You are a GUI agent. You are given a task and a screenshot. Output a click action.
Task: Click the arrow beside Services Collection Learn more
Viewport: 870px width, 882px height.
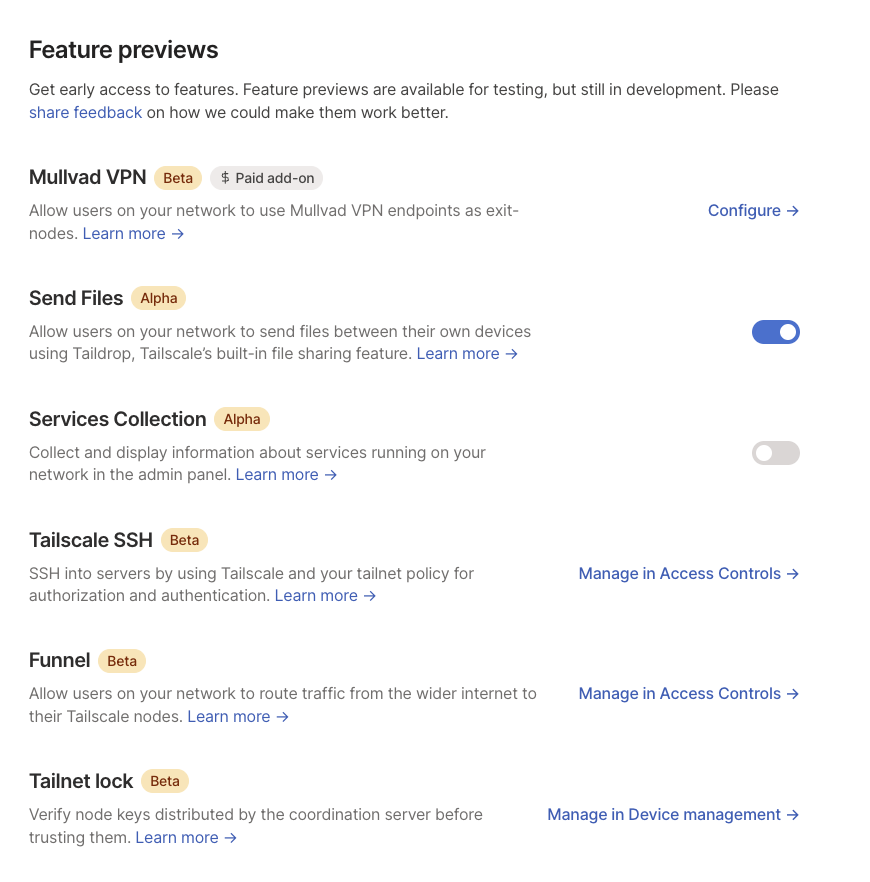tap(330, 474)
